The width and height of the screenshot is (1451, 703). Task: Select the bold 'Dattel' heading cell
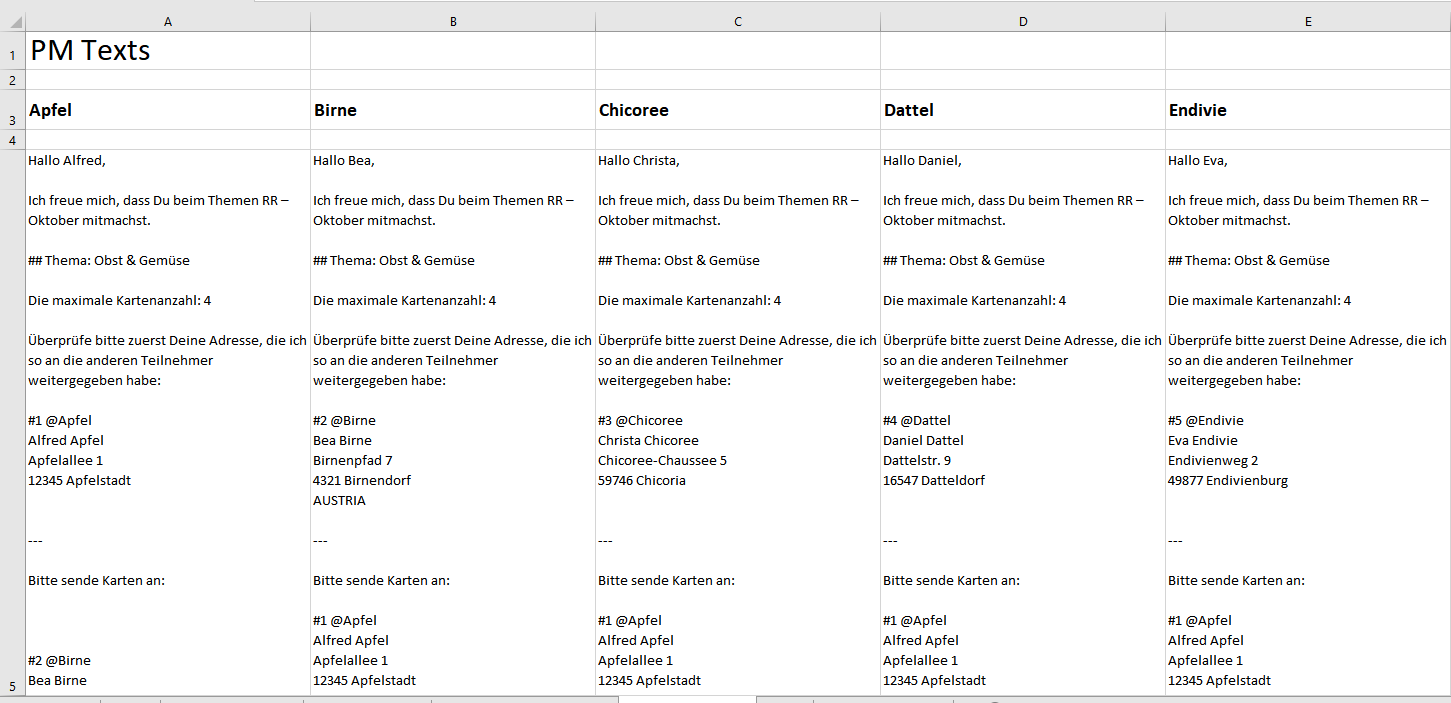[x=1023, y=110]
